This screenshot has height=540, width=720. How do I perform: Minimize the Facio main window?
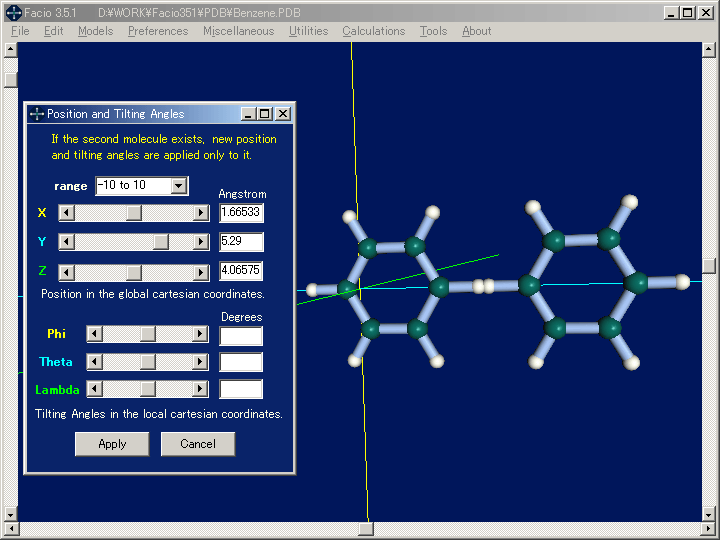coord(672,13)
